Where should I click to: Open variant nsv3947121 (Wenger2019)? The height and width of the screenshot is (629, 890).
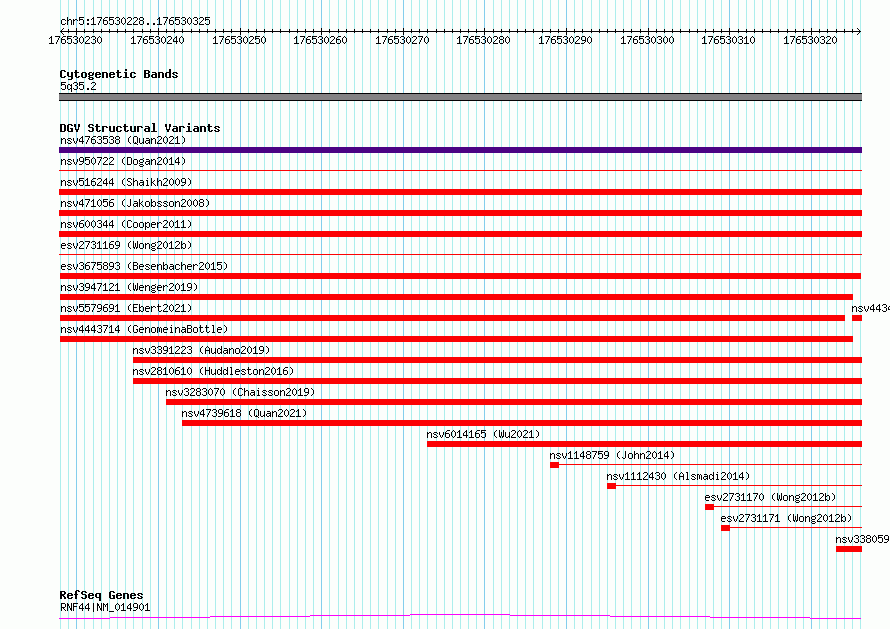click(129, 287)
